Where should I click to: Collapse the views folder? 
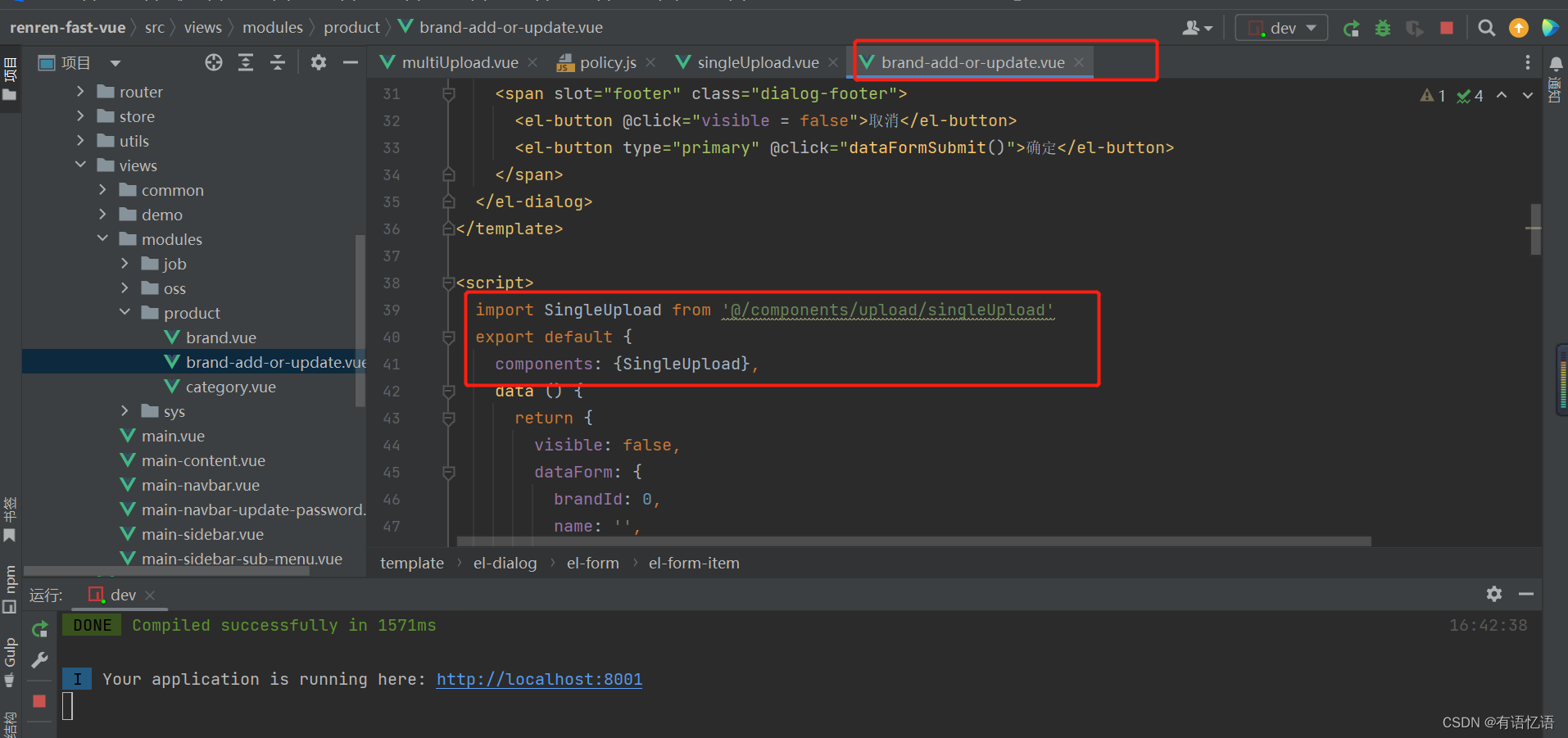pos(80,165)
